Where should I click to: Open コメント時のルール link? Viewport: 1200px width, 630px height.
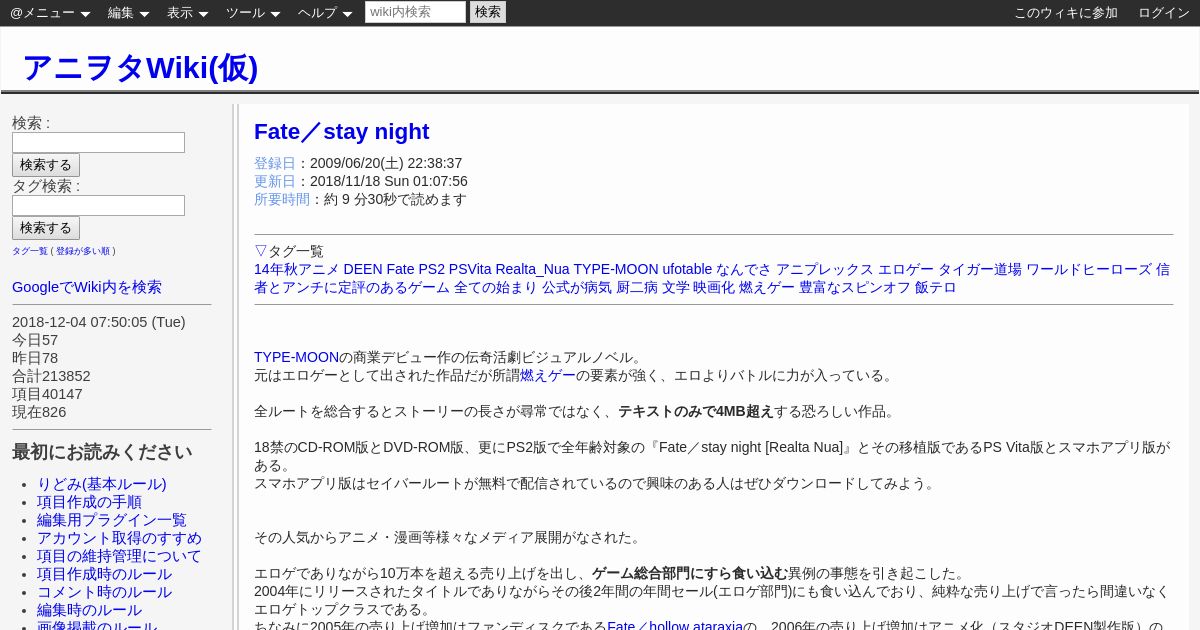[104, 592]
